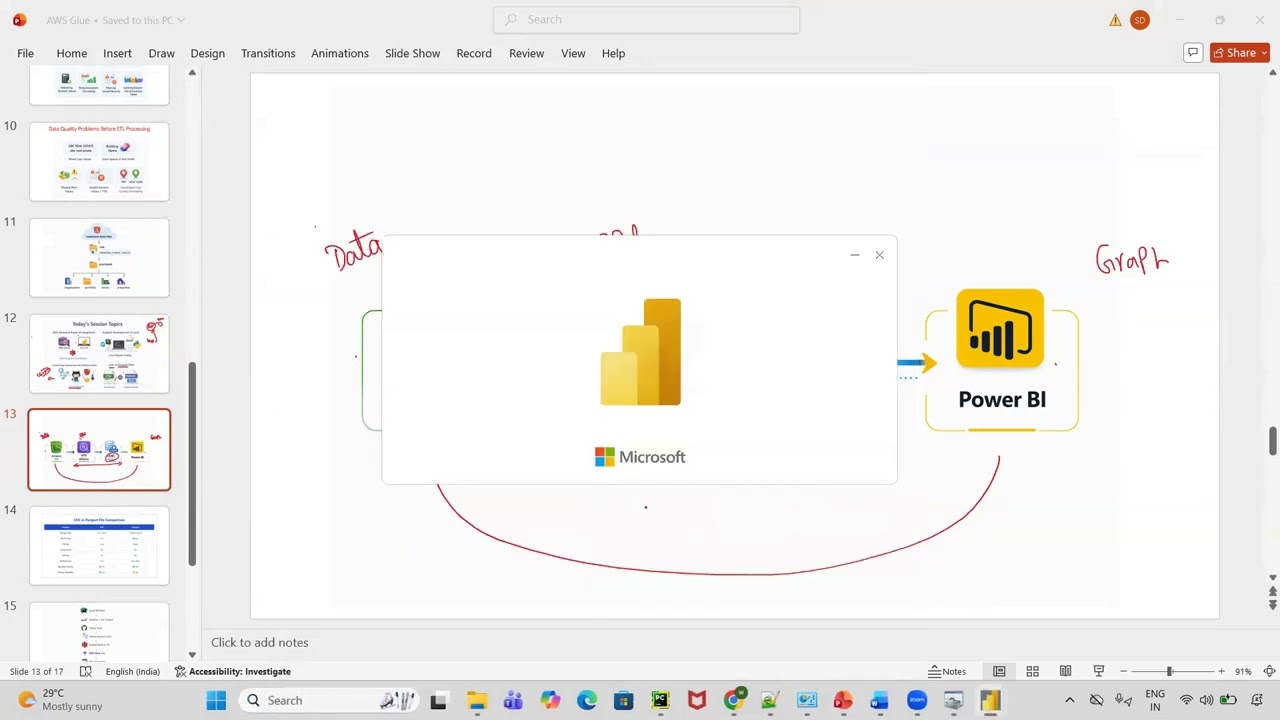Switch to Normal view
This screenshot has width=1280, height=720.
point(999,671)
